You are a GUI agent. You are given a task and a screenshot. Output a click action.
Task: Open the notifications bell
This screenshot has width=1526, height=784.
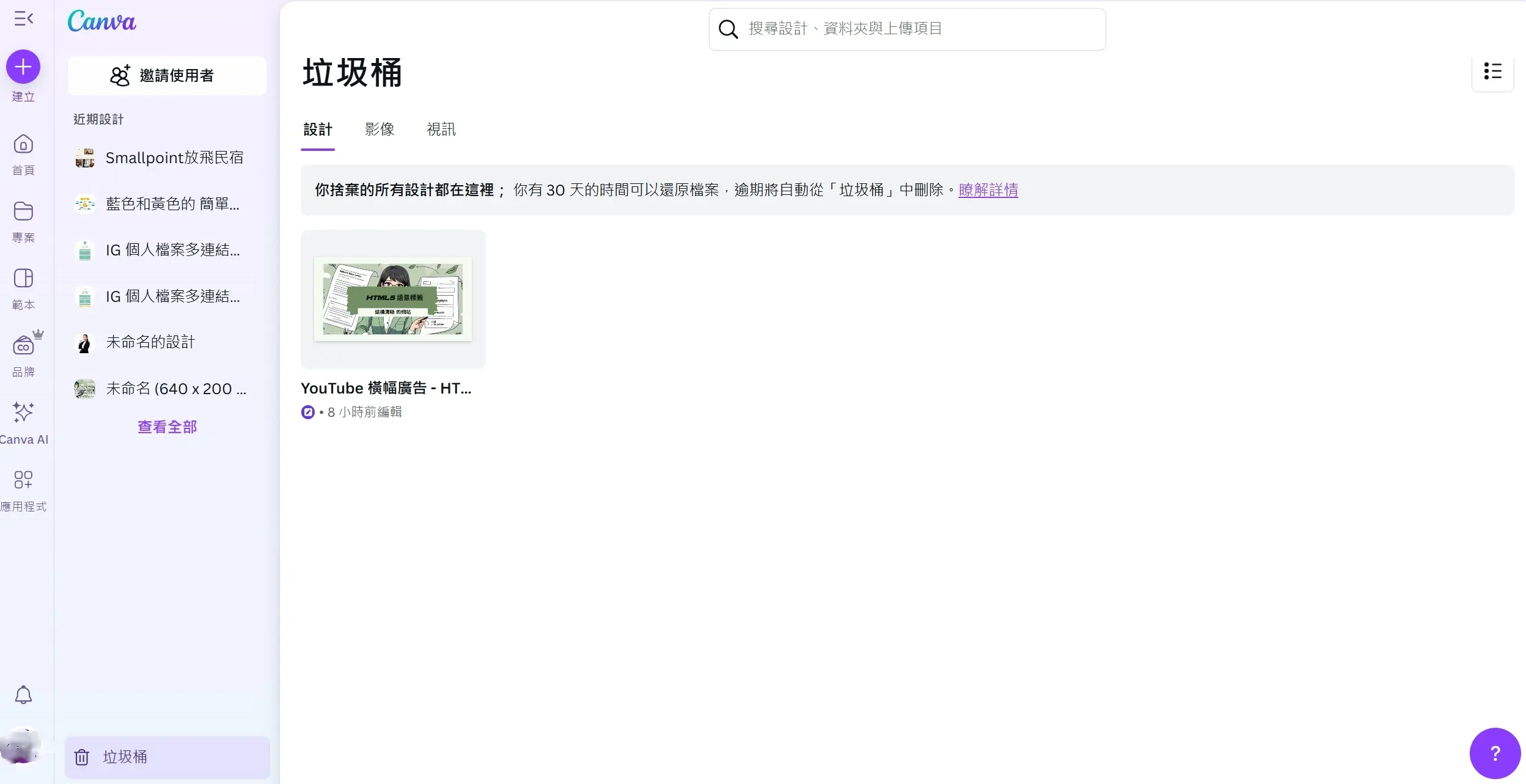pos(23,695)
